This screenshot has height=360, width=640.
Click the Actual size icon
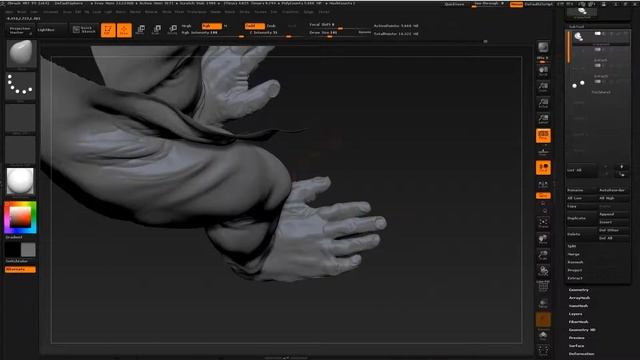[543, 103]
